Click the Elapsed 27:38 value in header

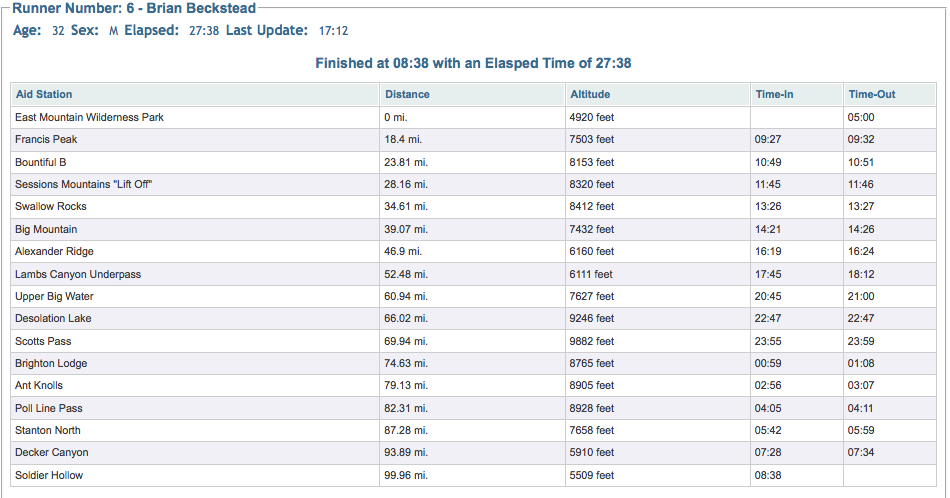pyautogui.click(x=204, y=31)
